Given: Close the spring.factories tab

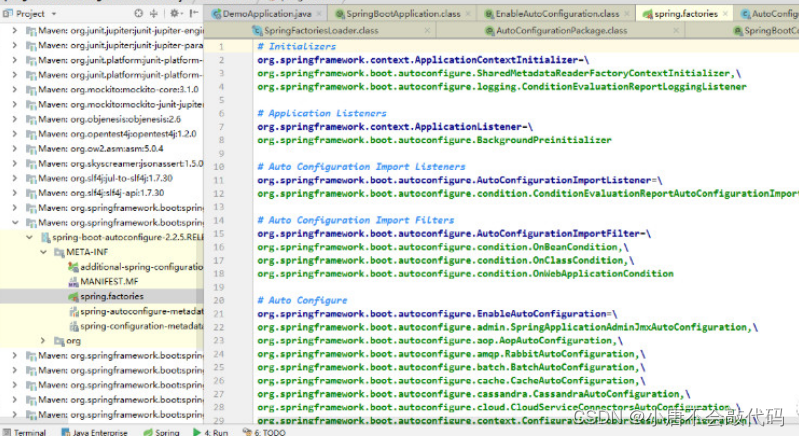Looking at the screenshot, I should (x=726, y=14).
